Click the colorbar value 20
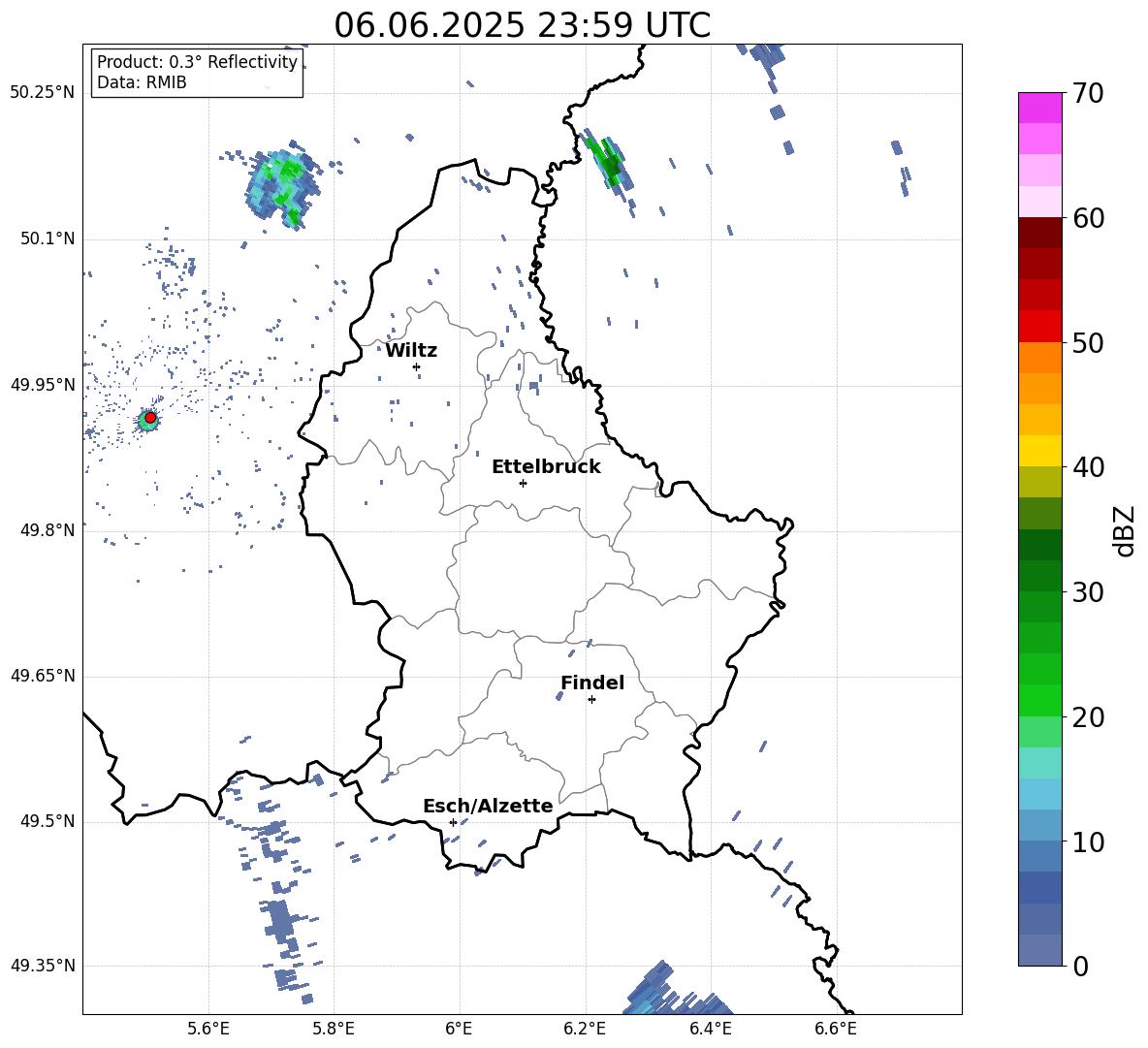The height and width of the screenshot is (1048, 1148). tap(1088, 717)
